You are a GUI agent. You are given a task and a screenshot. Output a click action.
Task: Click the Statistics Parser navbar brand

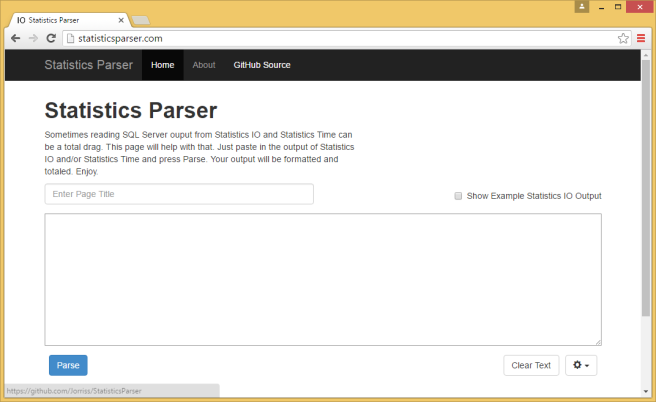pyautogui.click(x=89, y=65)
